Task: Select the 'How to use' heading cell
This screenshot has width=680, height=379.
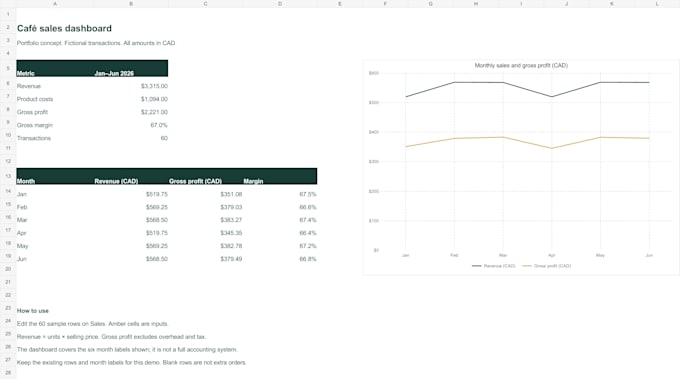Action: (x=33, y=310)
